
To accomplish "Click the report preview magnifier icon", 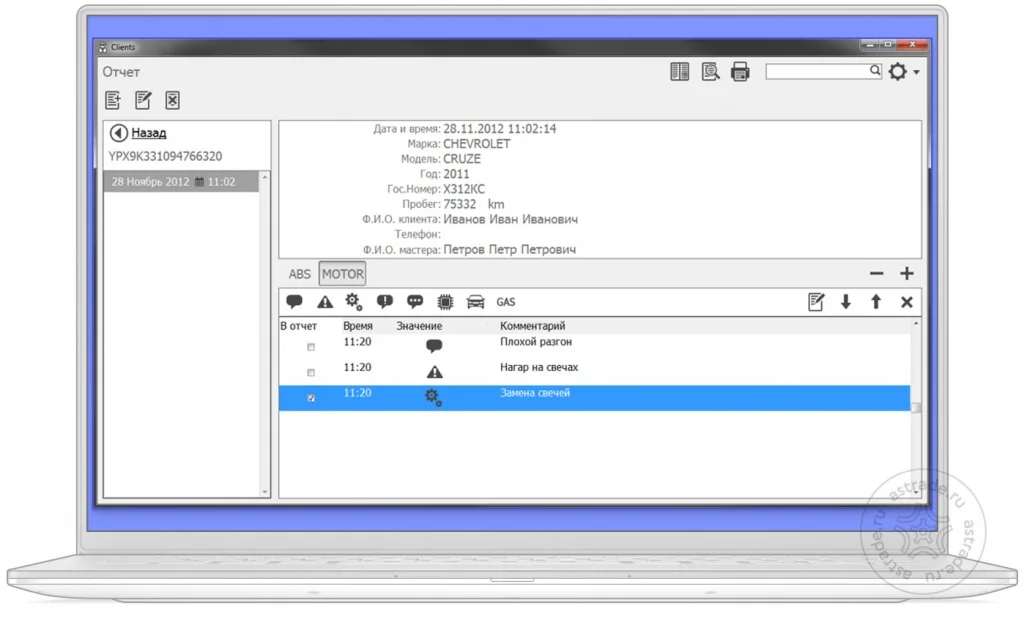I will click(710, 71).
